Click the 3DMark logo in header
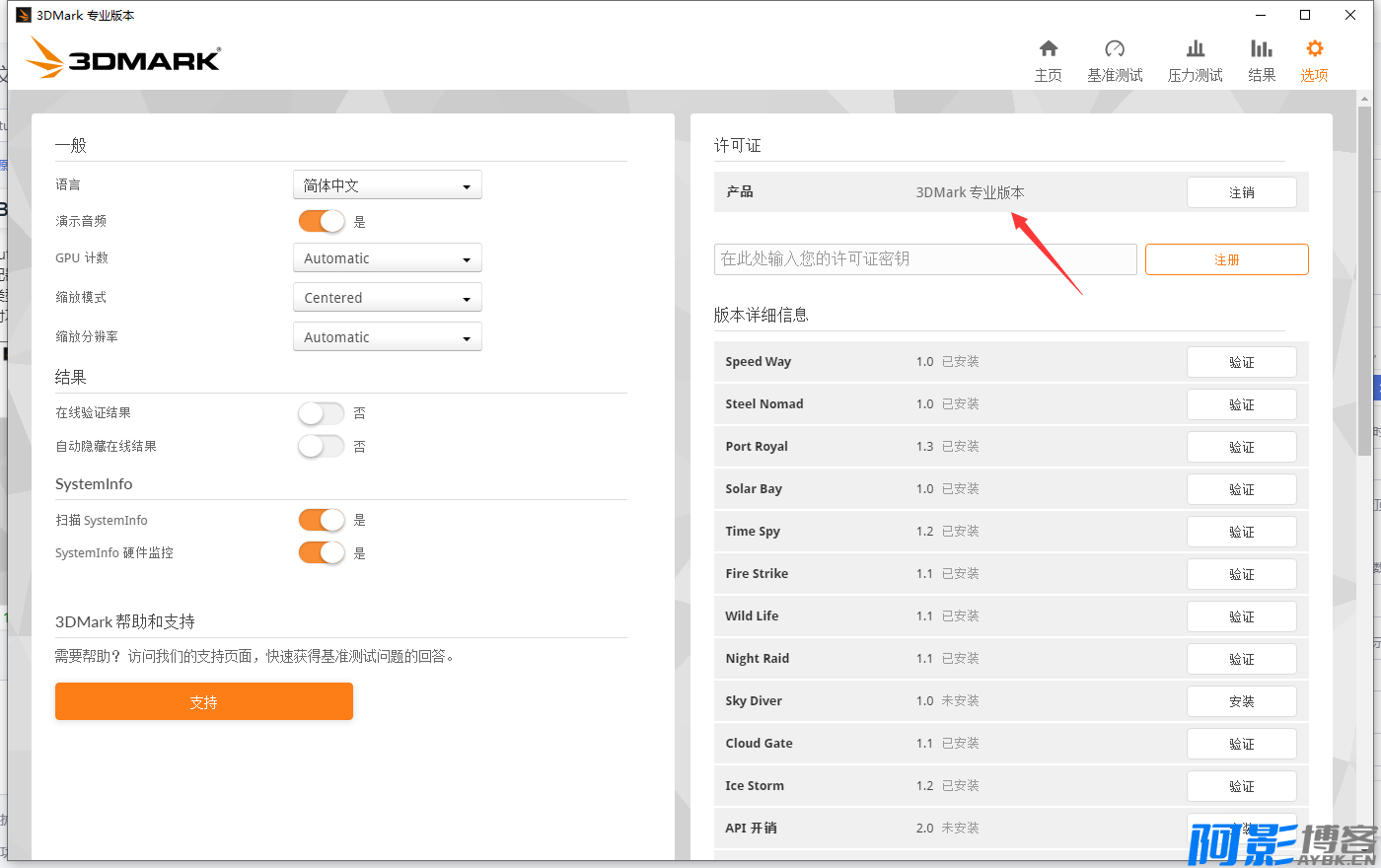 point(124,58)
